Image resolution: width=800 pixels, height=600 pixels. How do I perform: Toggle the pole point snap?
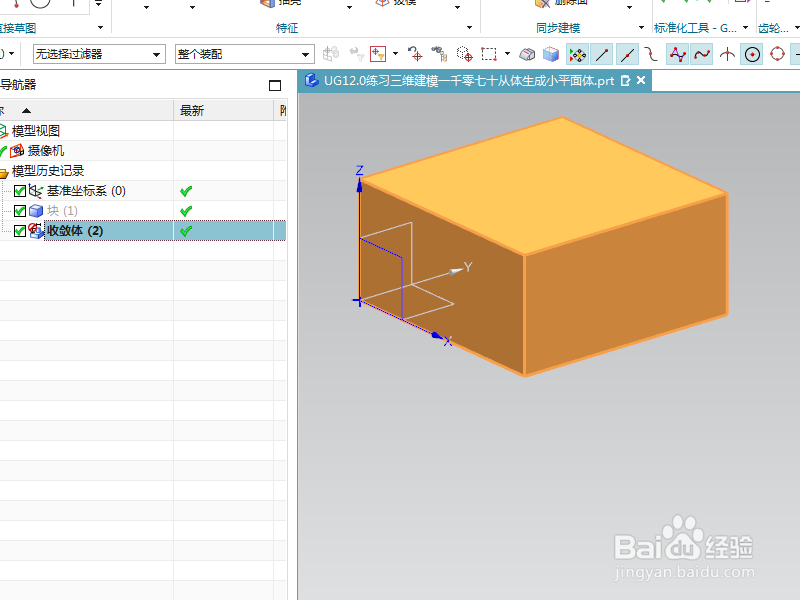click(677, 54)
